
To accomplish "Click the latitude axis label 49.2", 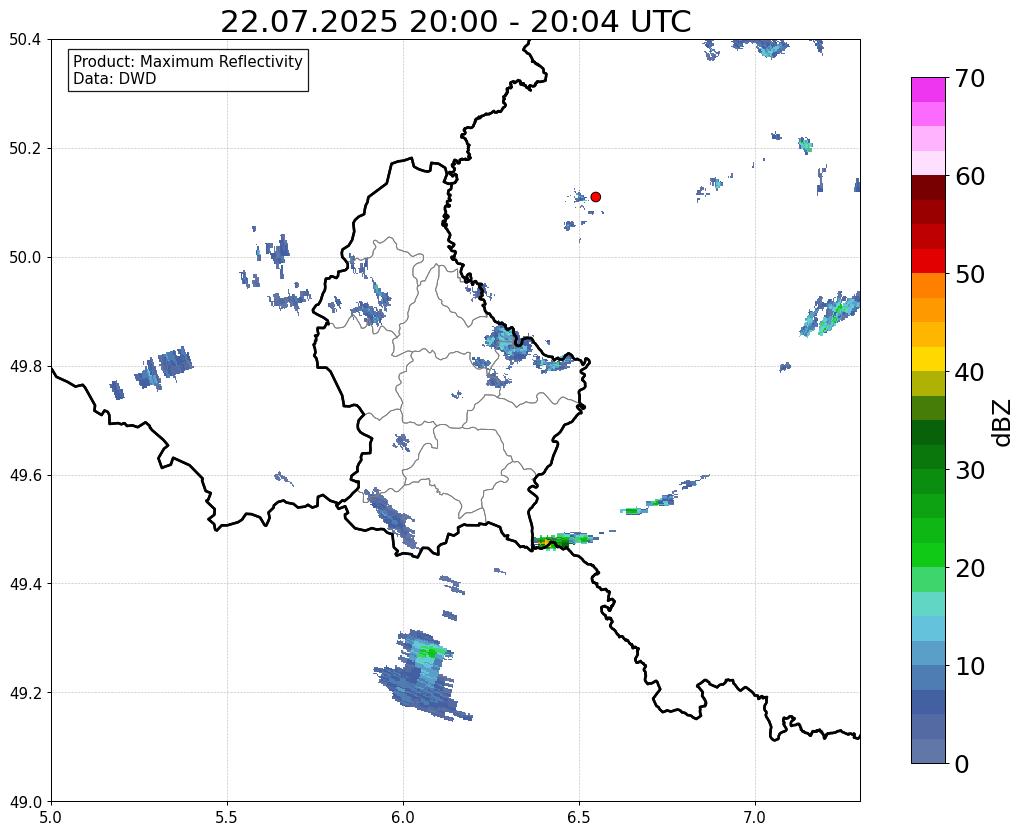I will pyautogui.click(x=25, y=693).
